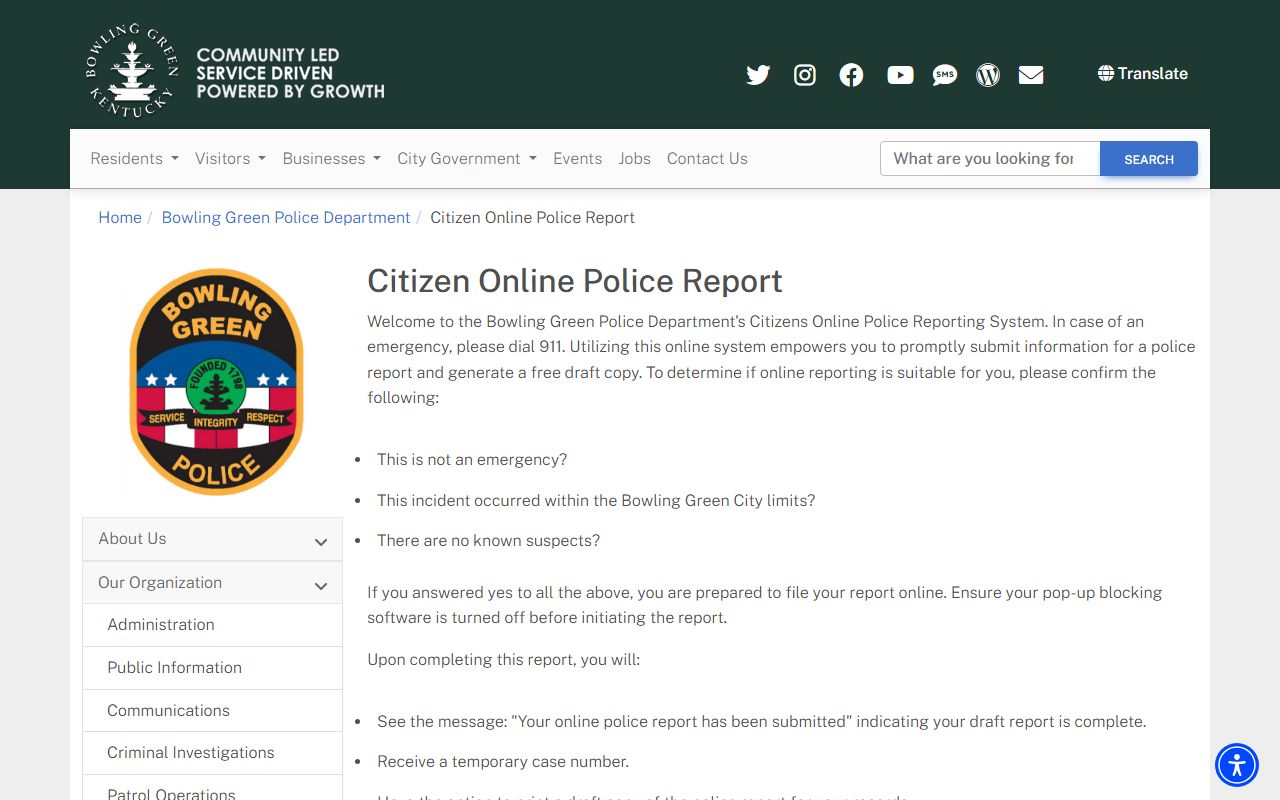This screenshot has height=800, width=1280.
Task: Open the Contact Us page
Action: click(707, 158)
